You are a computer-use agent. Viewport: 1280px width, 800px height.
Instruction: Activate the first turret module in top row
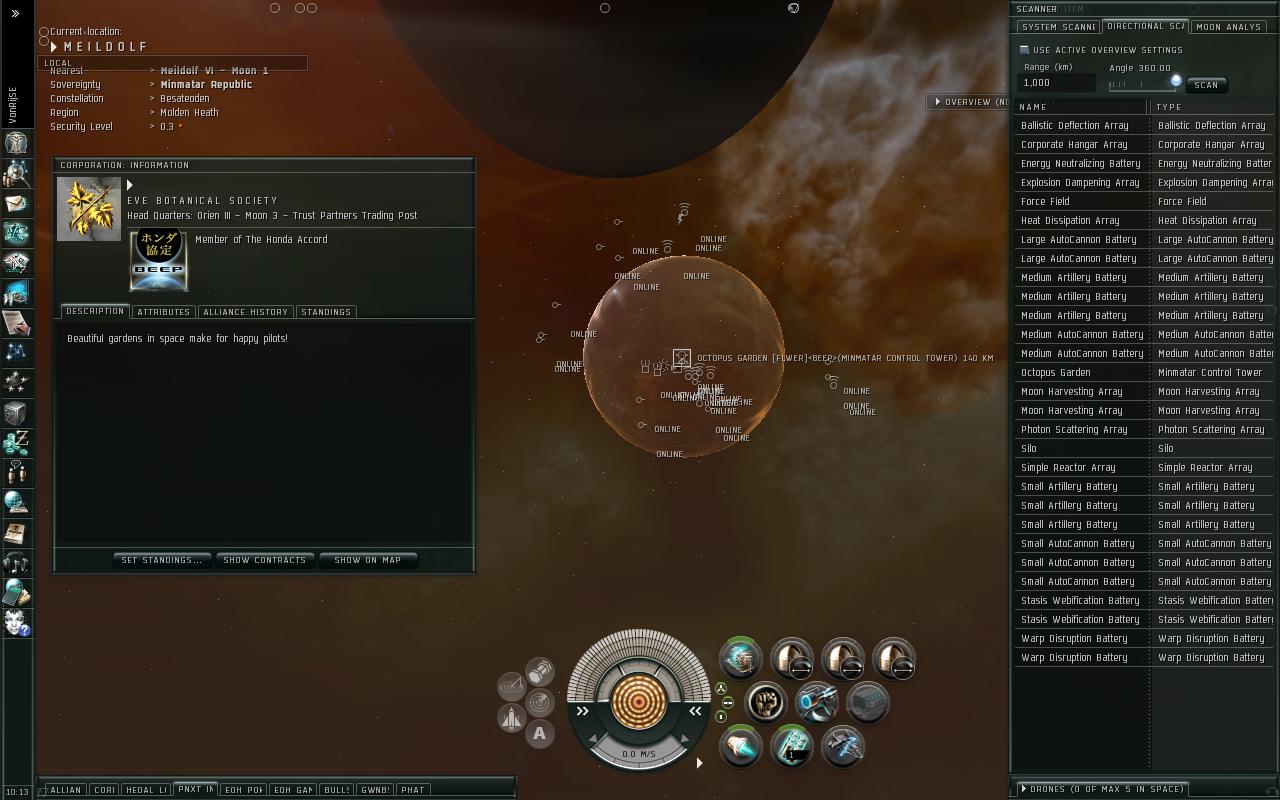pyautogui.click(x=792, y=659)
